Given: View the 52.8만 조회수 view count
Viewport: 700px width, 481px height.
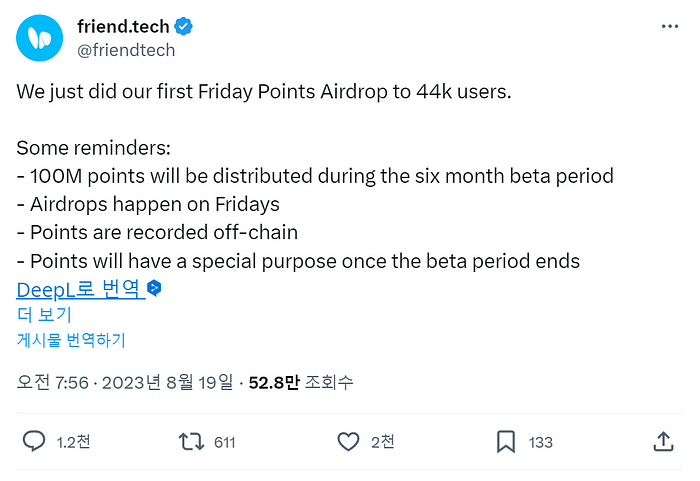Looking at the screenshot, I should (301, 382).
